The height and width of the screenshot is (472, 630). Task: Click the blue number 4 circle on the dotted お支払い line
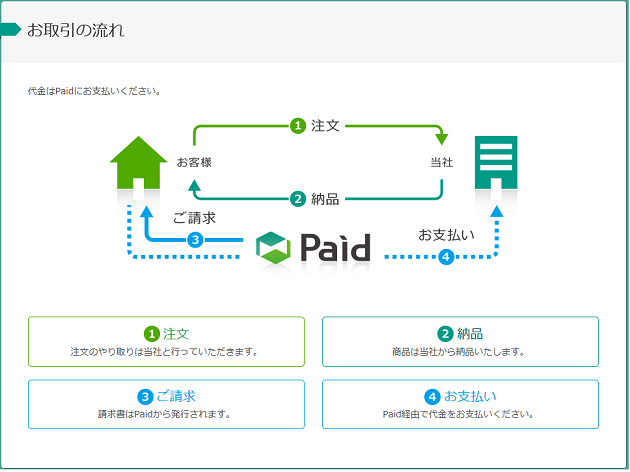446,257
